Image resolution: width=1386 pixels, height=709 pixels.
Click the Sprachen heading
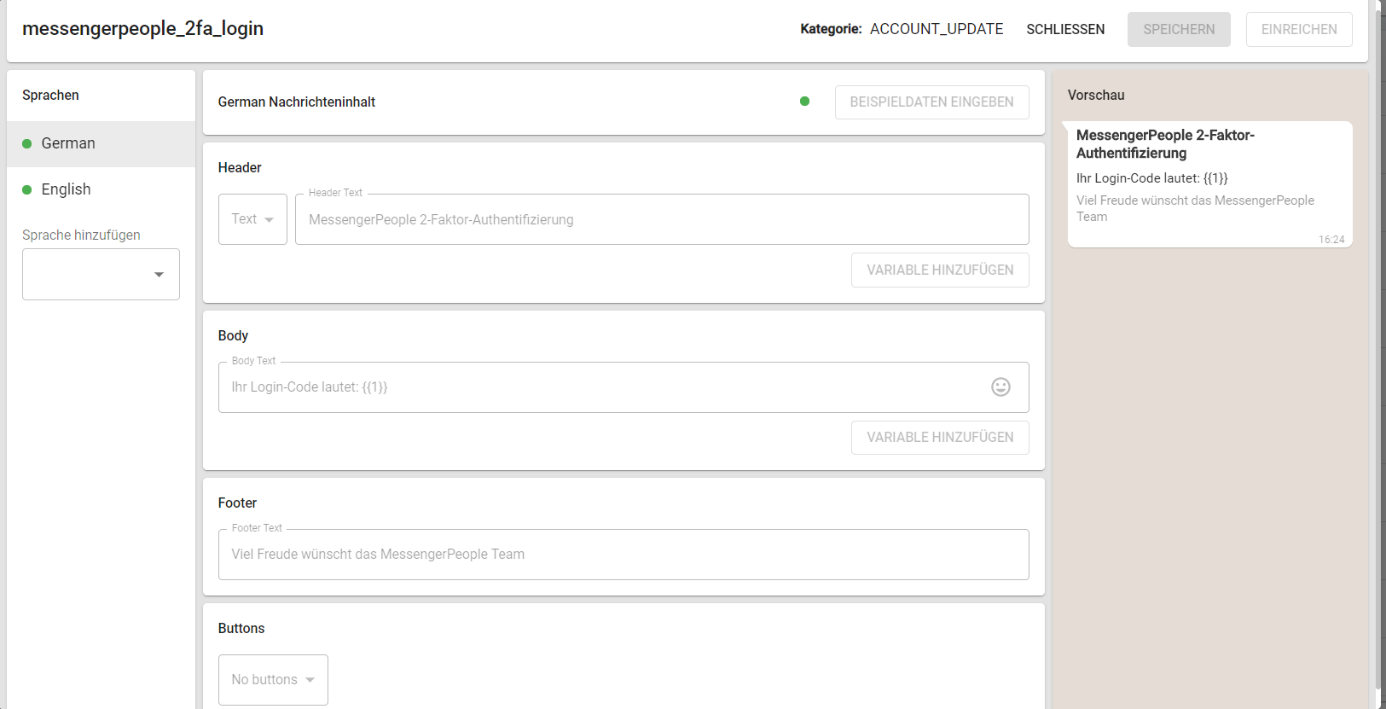(x=50, y=95)
